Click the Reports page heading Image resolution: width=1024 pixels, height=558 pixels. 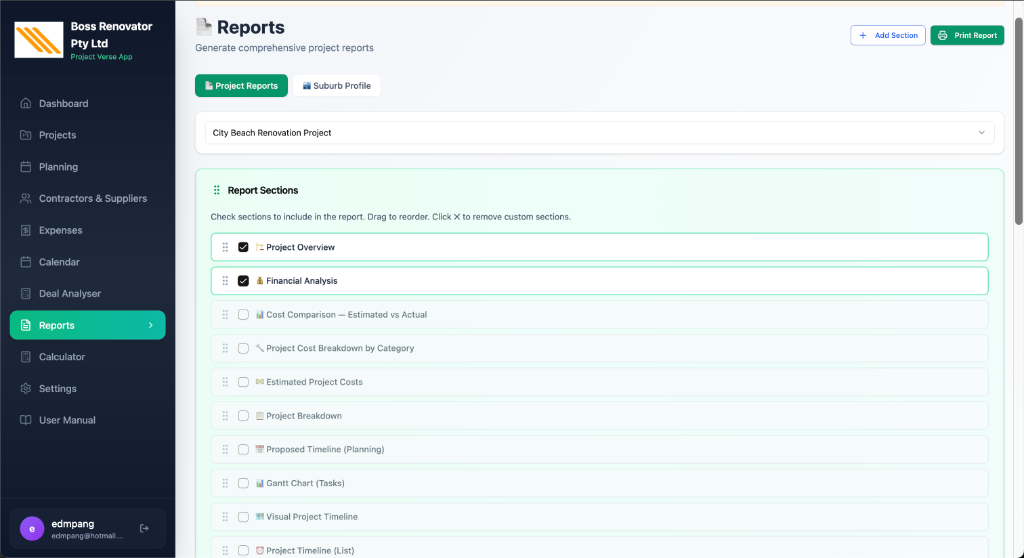pos(251,27)
